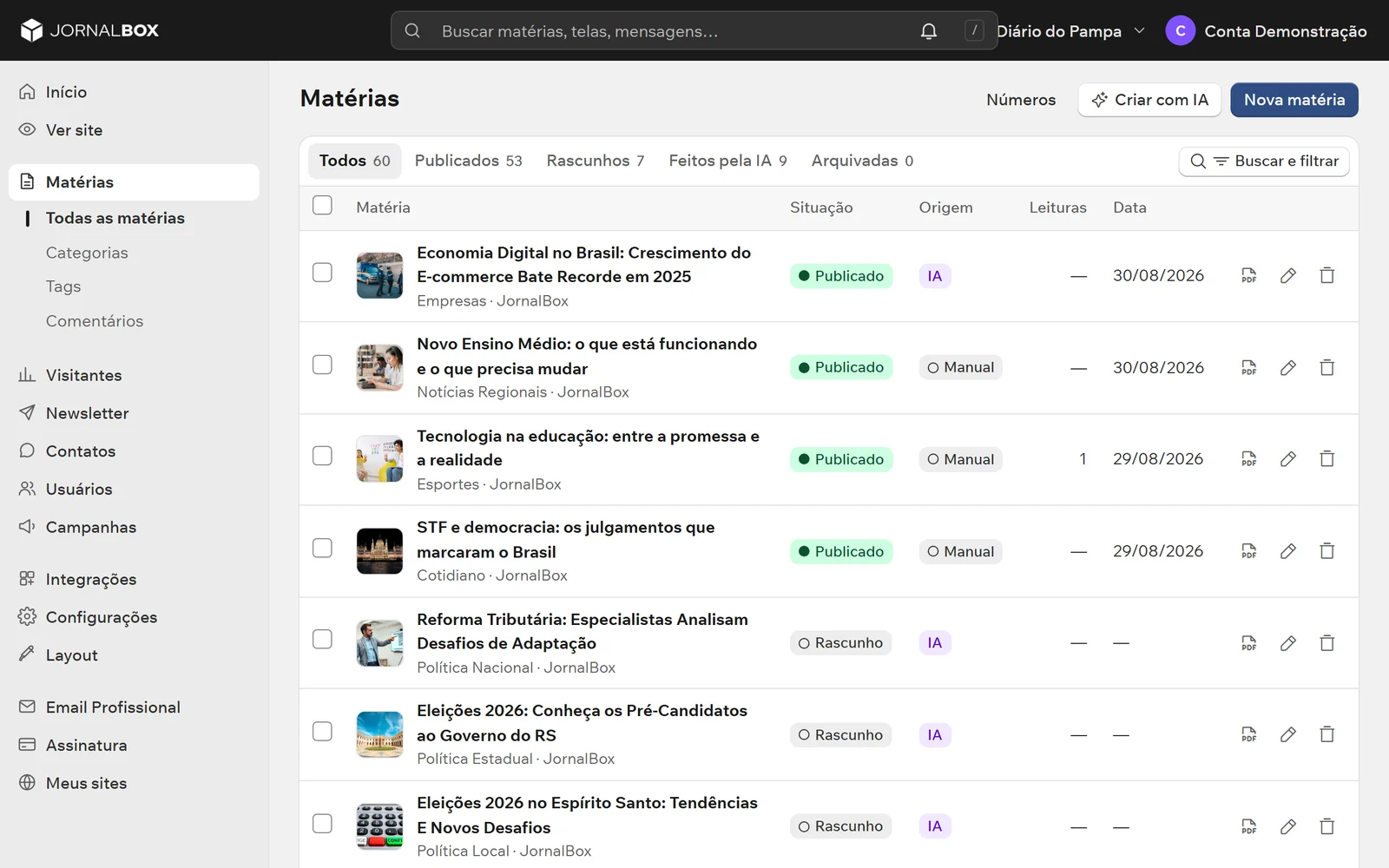Delete the Novo Ensino Médio article
The height and width of the screenshot is (868, 1389).
pyautogui.click(x=1327, y=367)
